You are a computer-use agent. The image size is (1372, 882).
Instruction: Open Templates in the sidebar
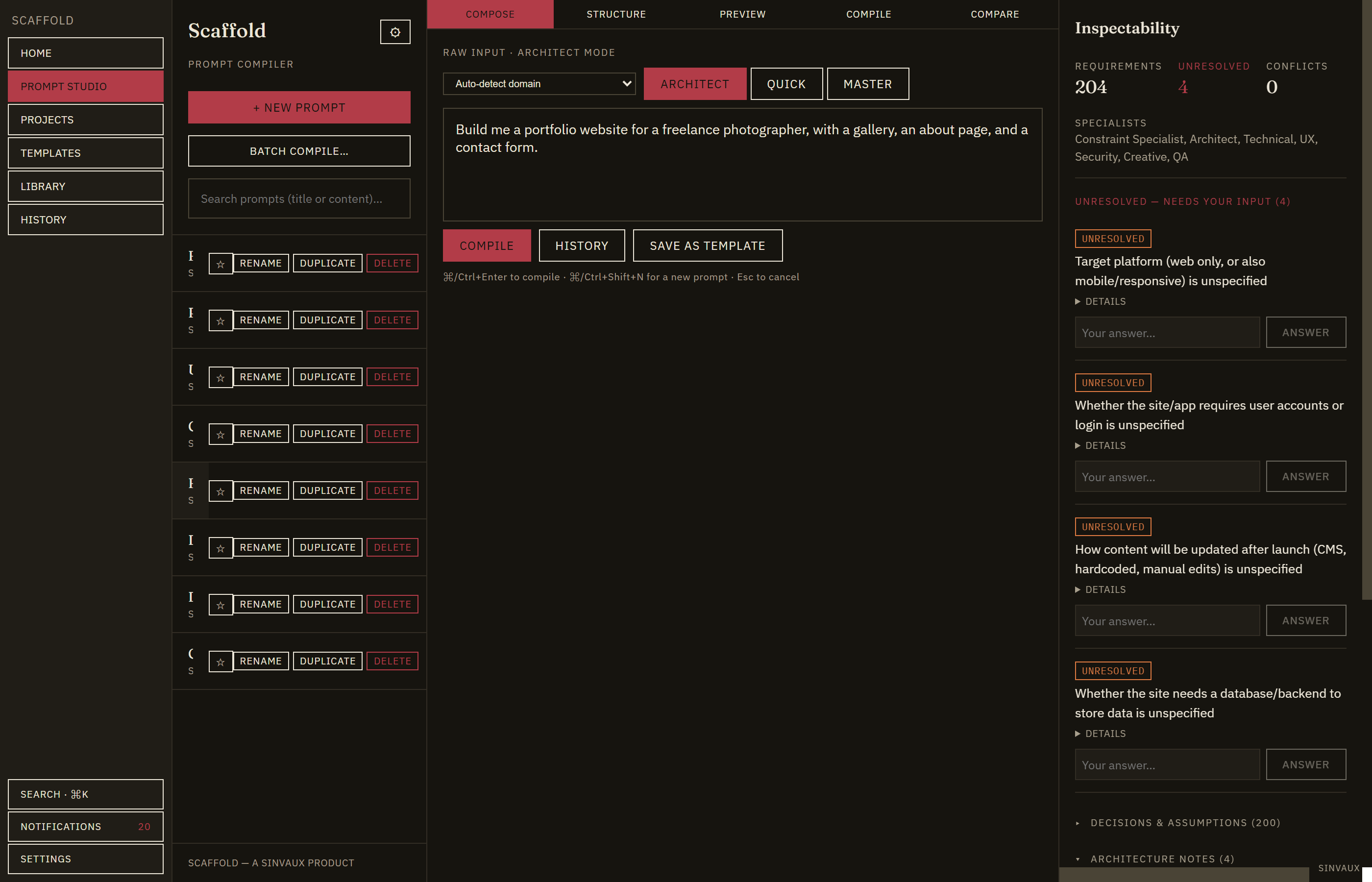(86, 153)
